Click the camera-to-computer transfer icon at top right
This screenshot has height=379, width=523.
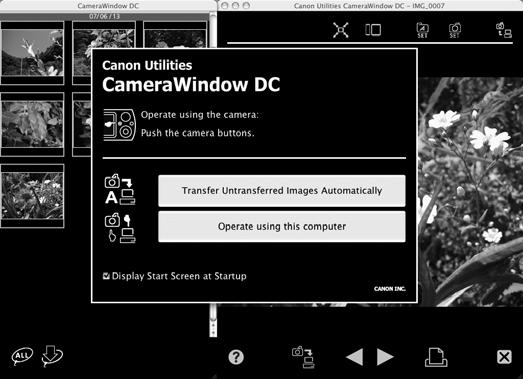point(504,30)
